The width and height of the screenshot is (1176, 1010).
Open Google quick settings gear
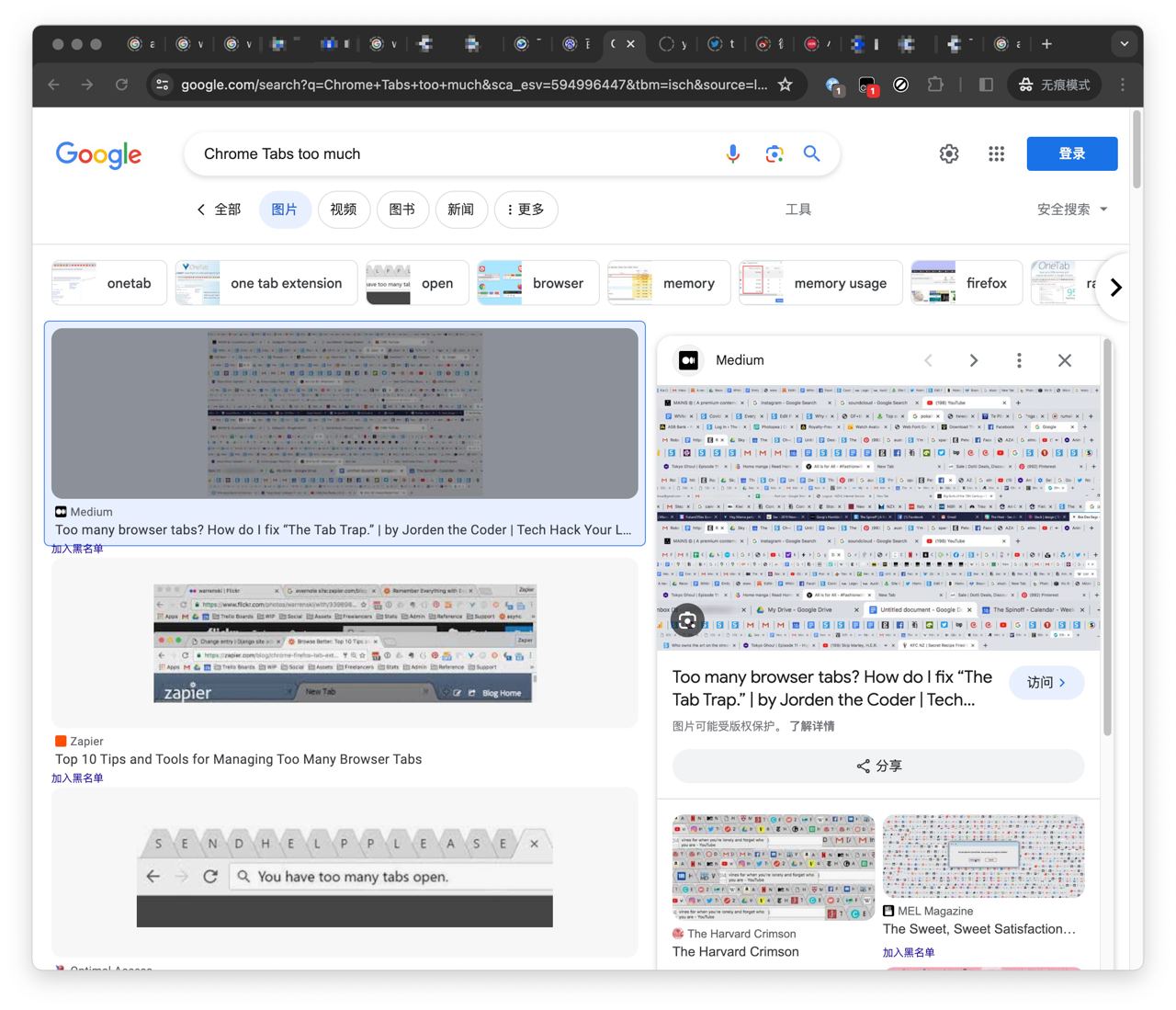[x=949, y=153]
